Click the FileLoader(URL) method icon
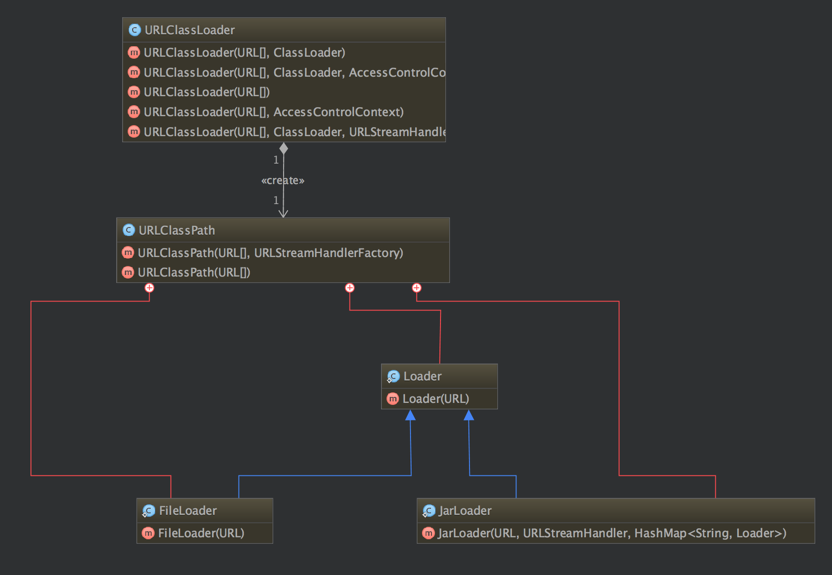The height and width of the screenshot is (575, 832). click(x=148, y=533)
